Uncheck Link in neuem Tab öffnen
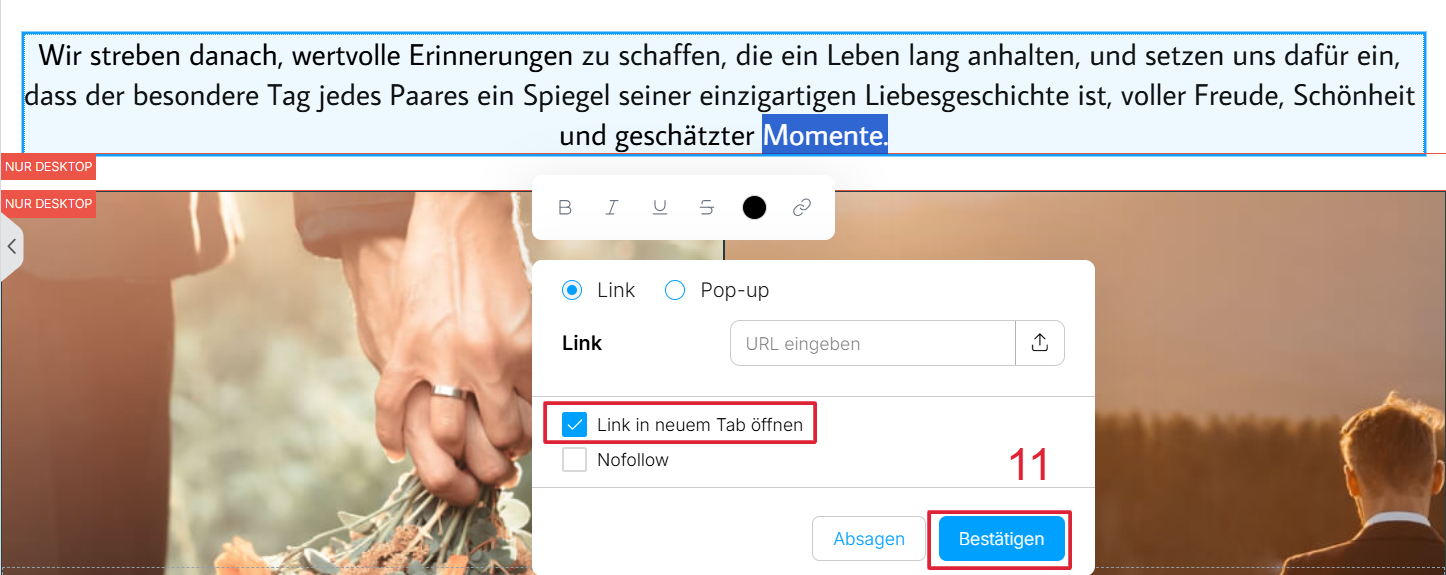Image resolution: width=1446 pixels, height=575 pixels. (575, 424)
